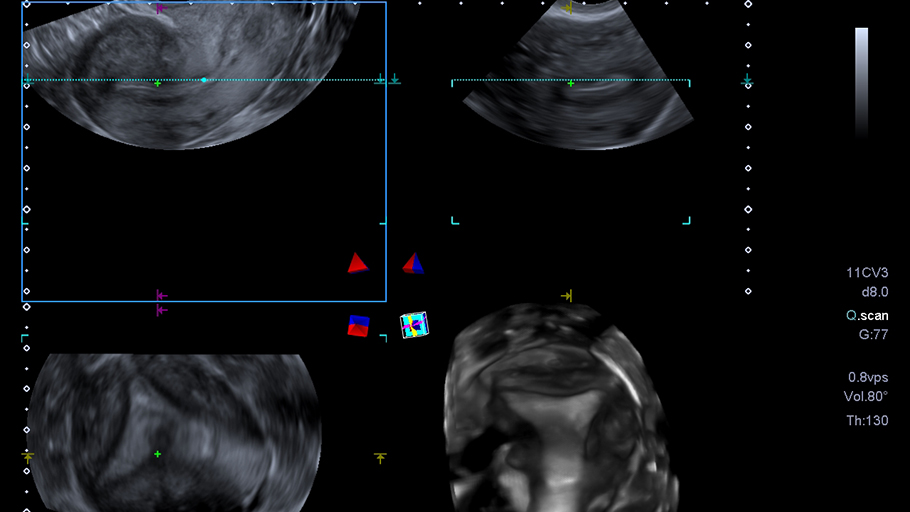Click the yellow marker left of the bottom-left plane
The width and height of the screenshot is (910, 512).
coord(27,457)
